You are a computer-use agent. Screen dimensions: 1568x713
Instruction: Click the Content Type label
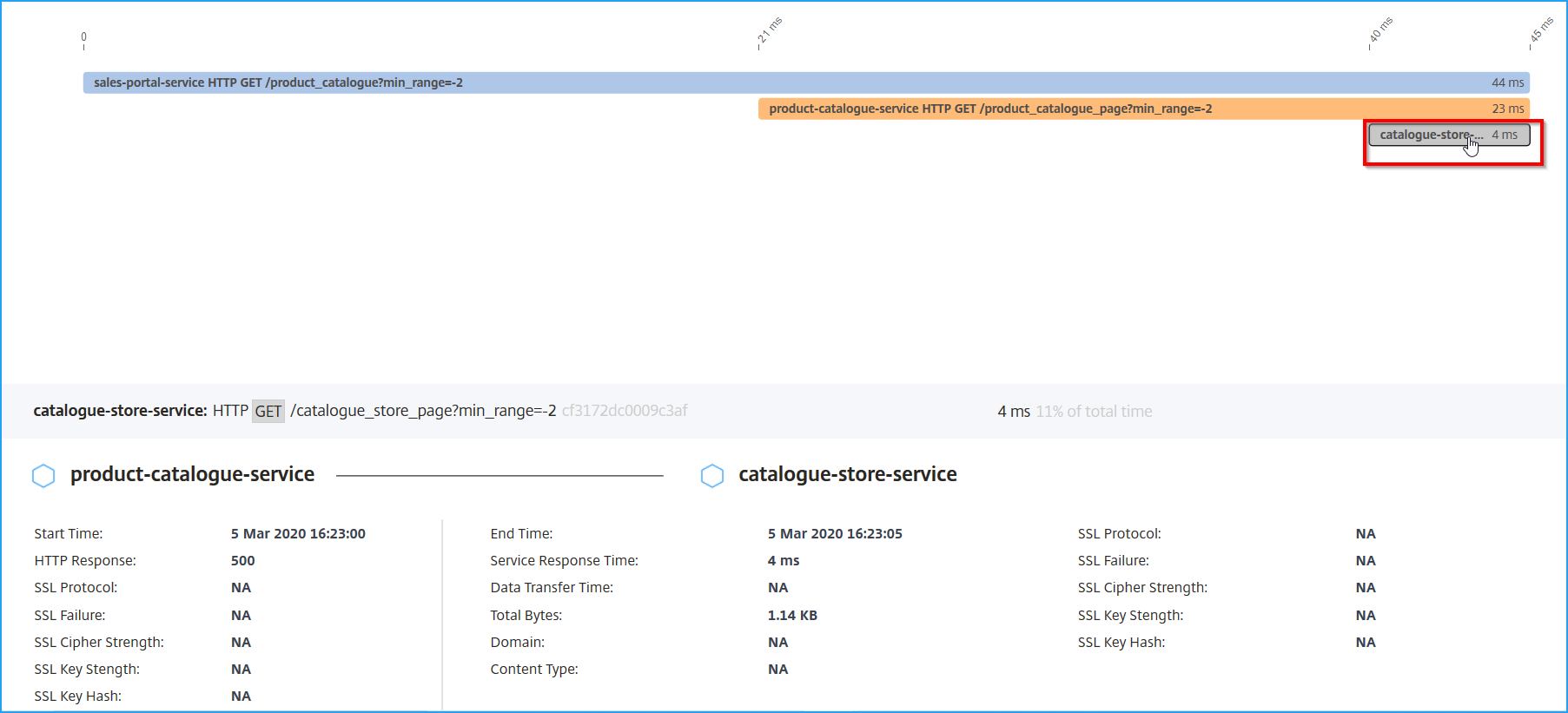(534, 670)
